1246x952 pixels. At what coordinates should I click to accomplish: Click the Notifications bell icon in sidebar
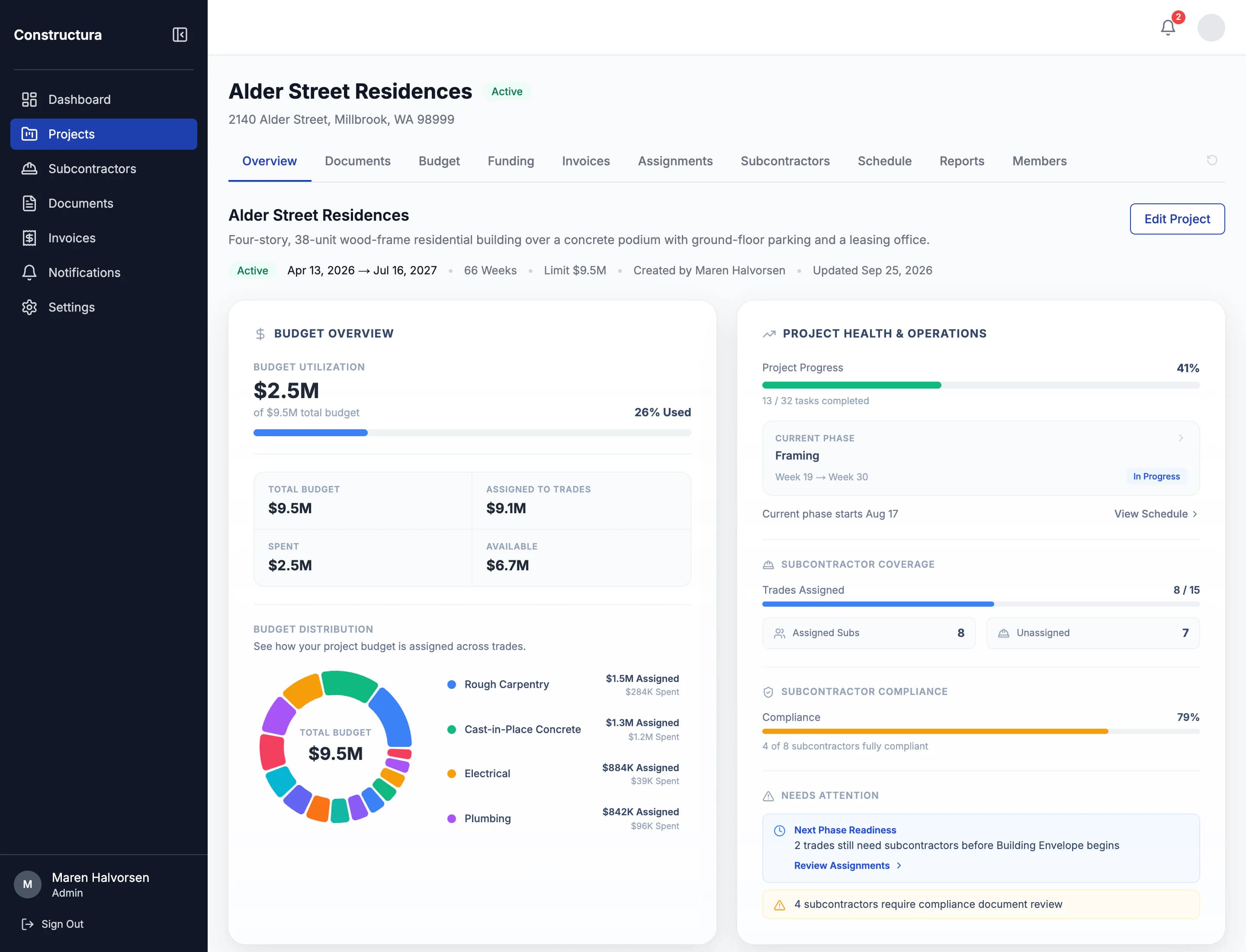pos(29,273)
